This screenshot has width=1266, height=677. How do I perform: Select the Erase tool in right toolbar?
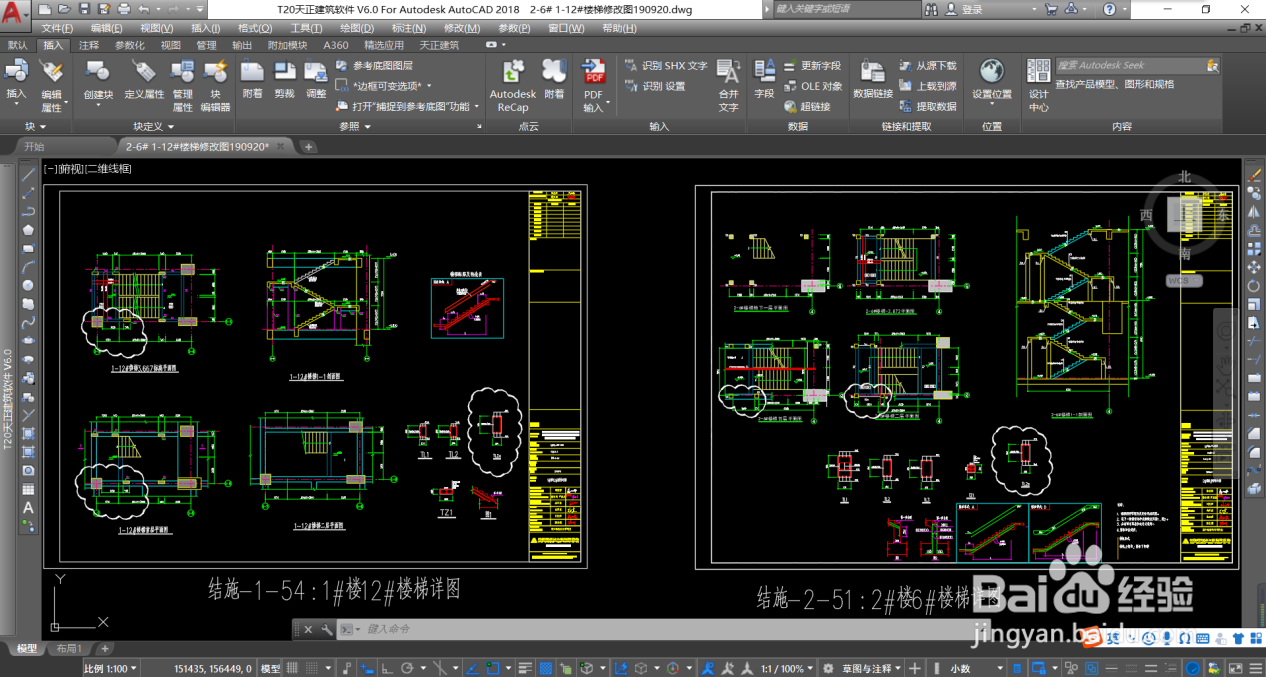point(1254,175)
